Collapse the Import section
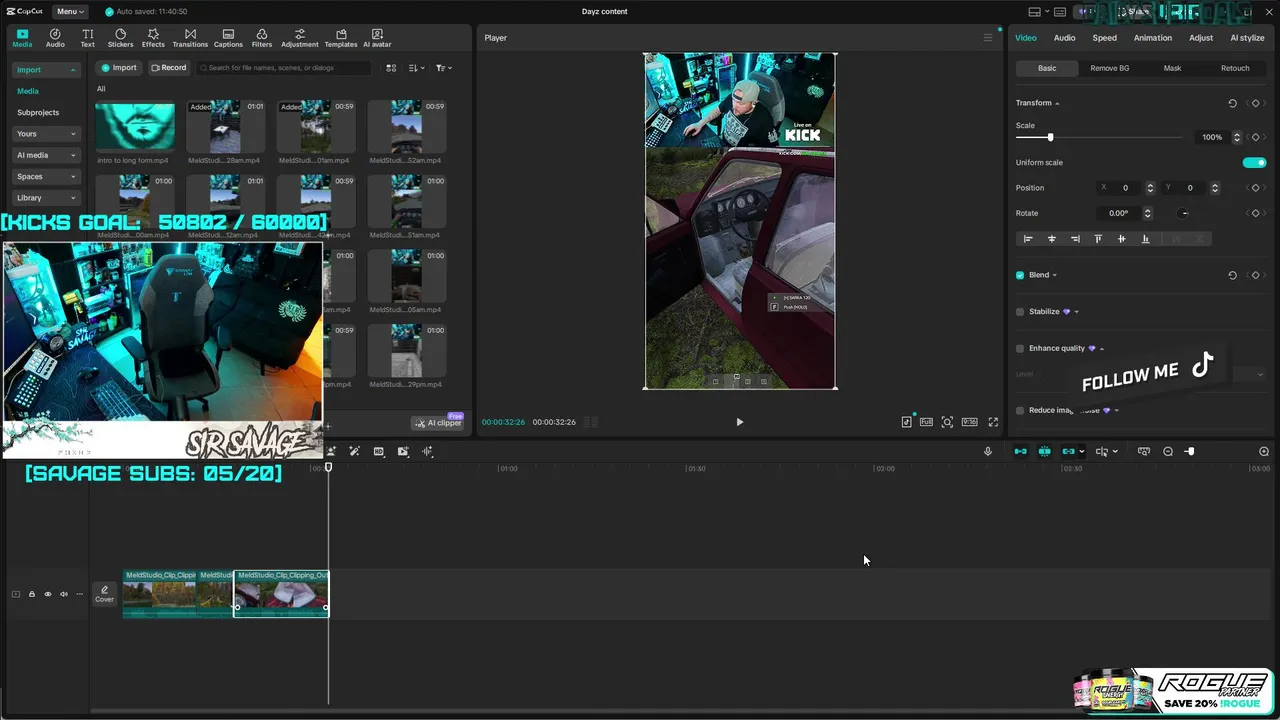Image resolution: width=1280 pixels, height=720 pixels. tap(46, 70)
